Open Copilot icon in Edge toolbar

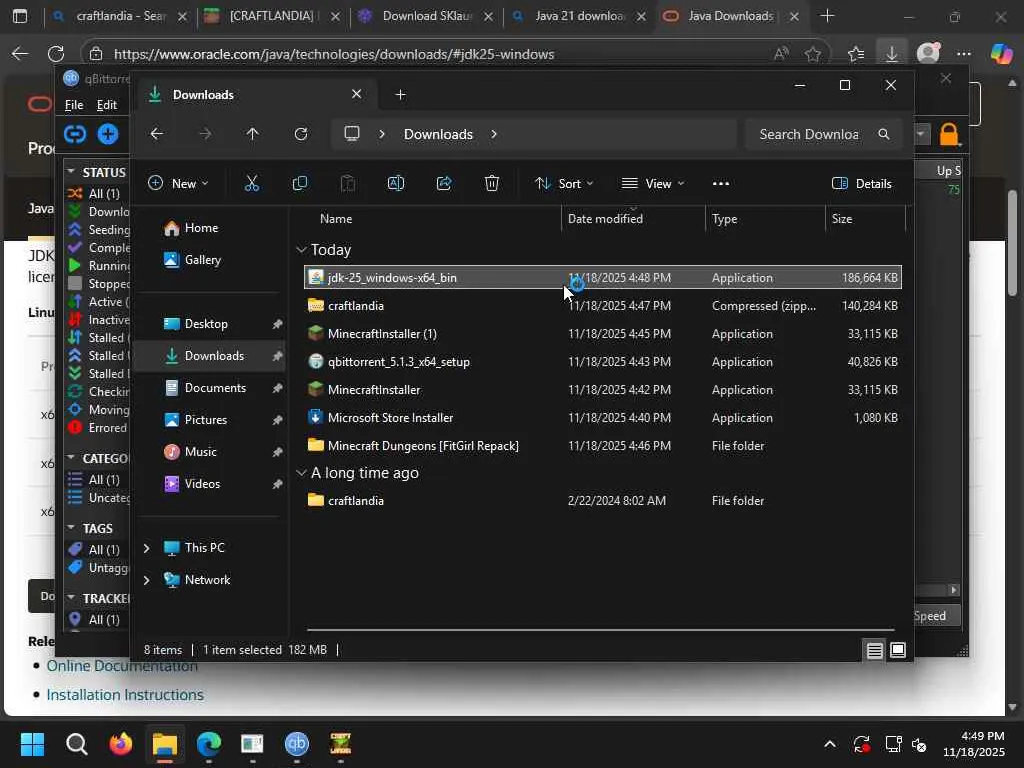click(x=1001, y=54)
